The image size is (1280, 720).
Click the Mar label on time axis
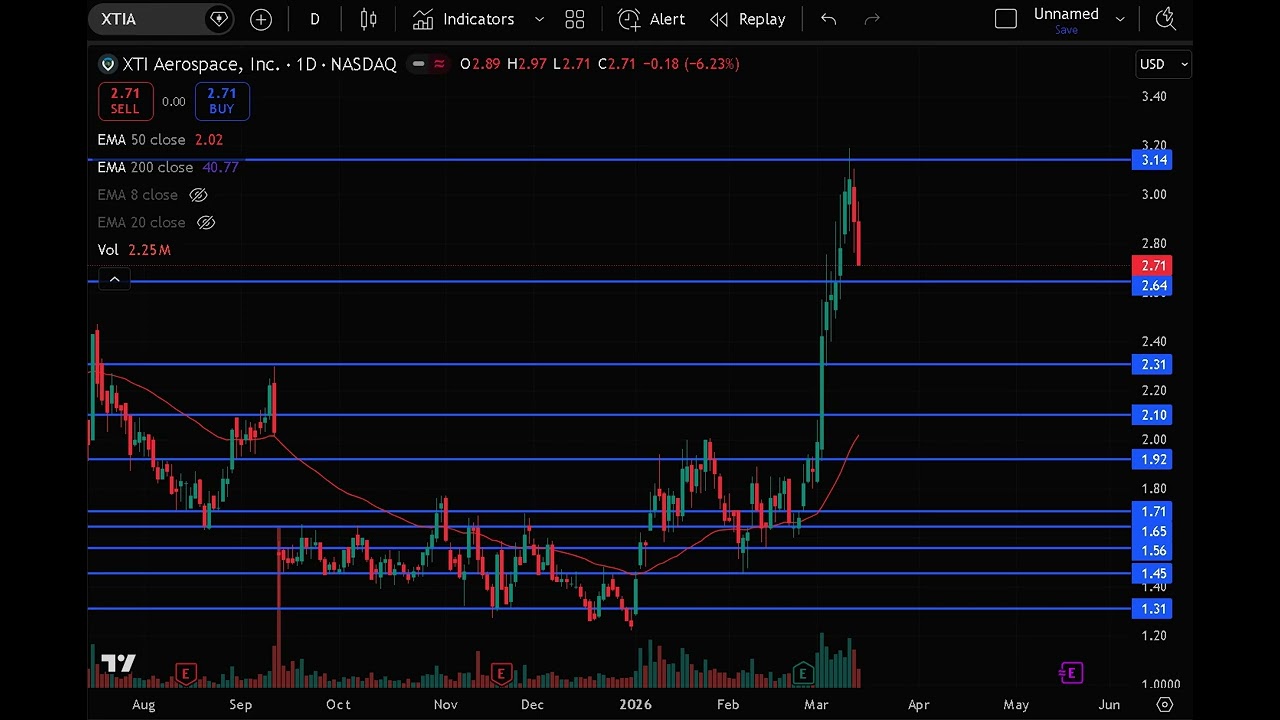tap(816, 704)
